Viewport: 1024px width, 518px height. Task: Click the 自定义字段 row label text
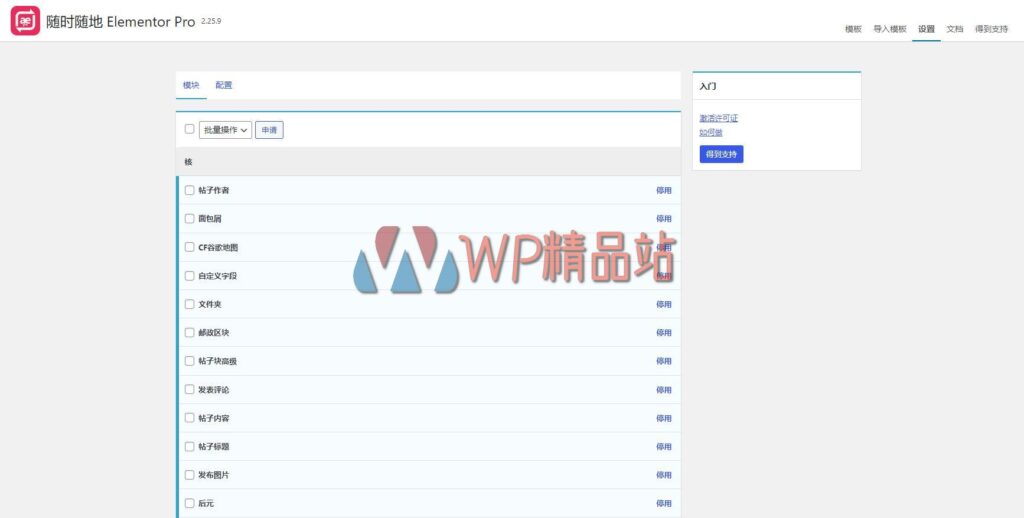(x=217, y=276)
